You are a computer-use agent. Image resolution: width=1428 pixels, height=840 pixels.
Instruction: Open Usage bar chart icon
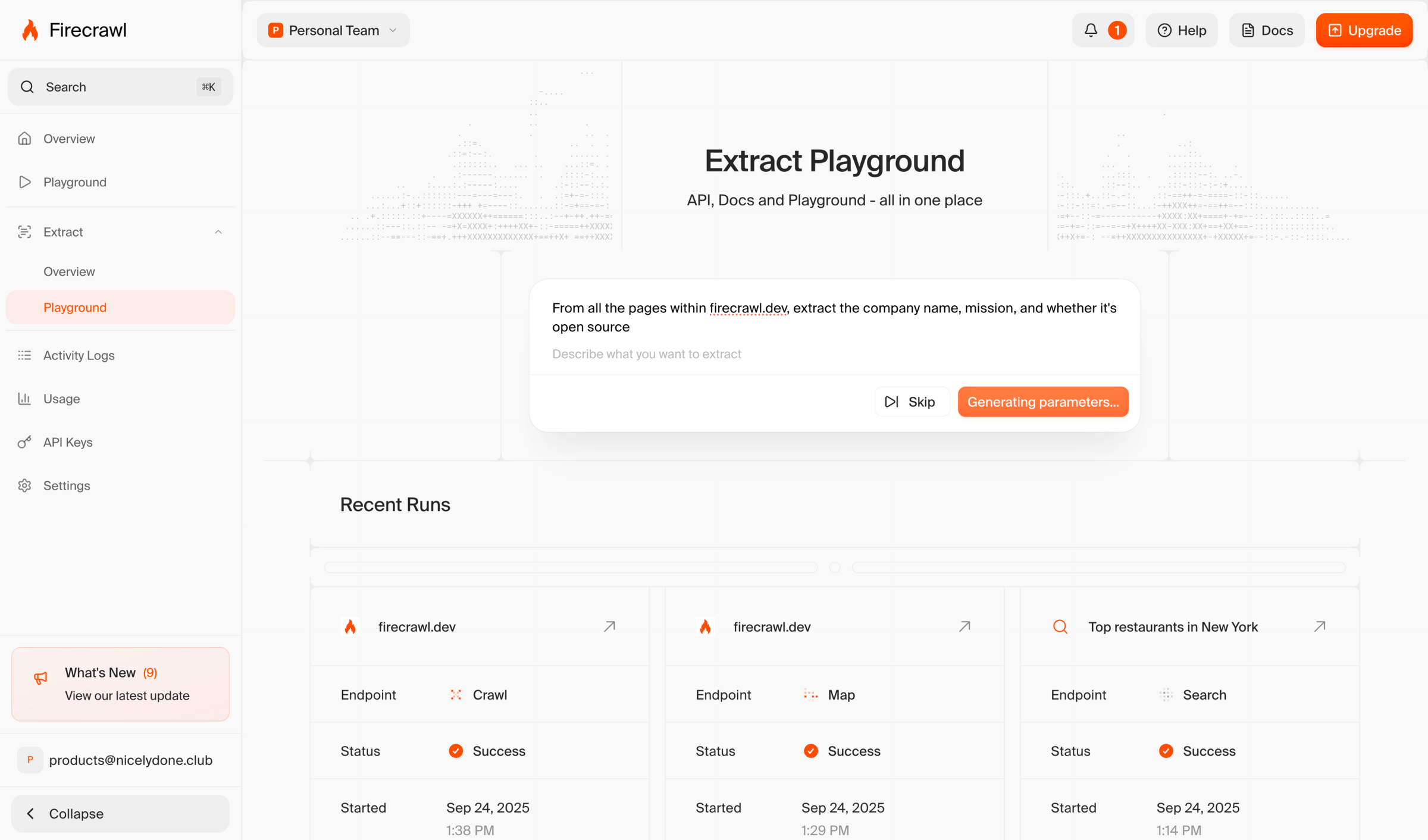[x=24, y=399]
